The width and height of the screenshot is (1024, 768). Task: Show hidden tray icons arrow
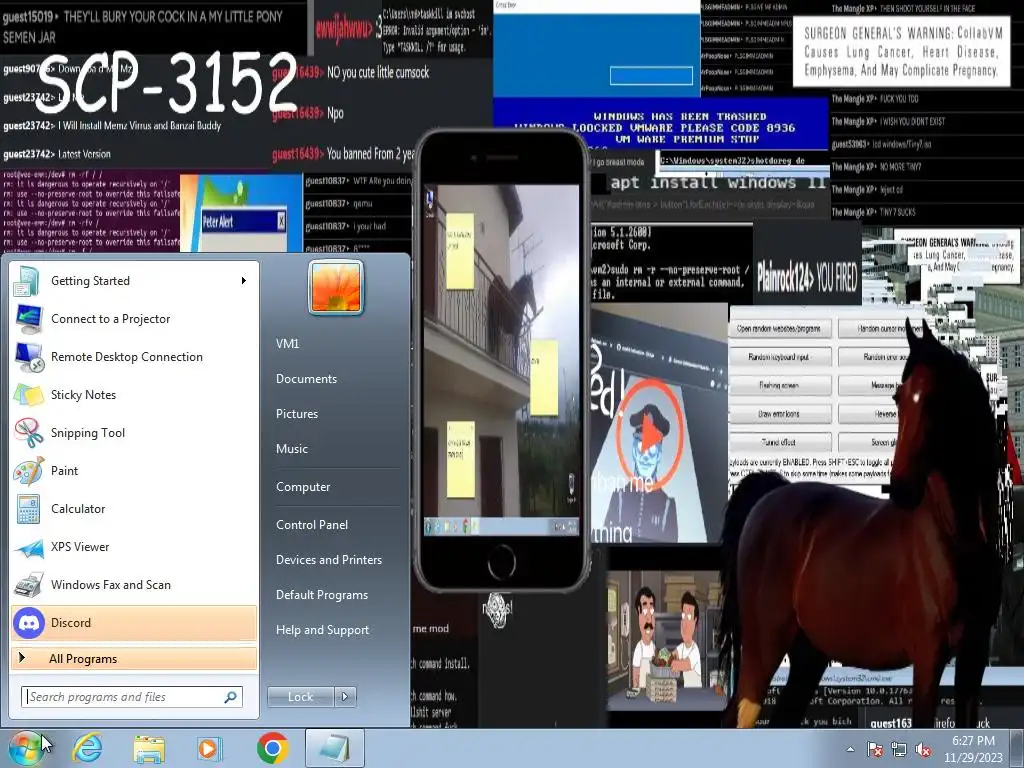pos(850,750)
